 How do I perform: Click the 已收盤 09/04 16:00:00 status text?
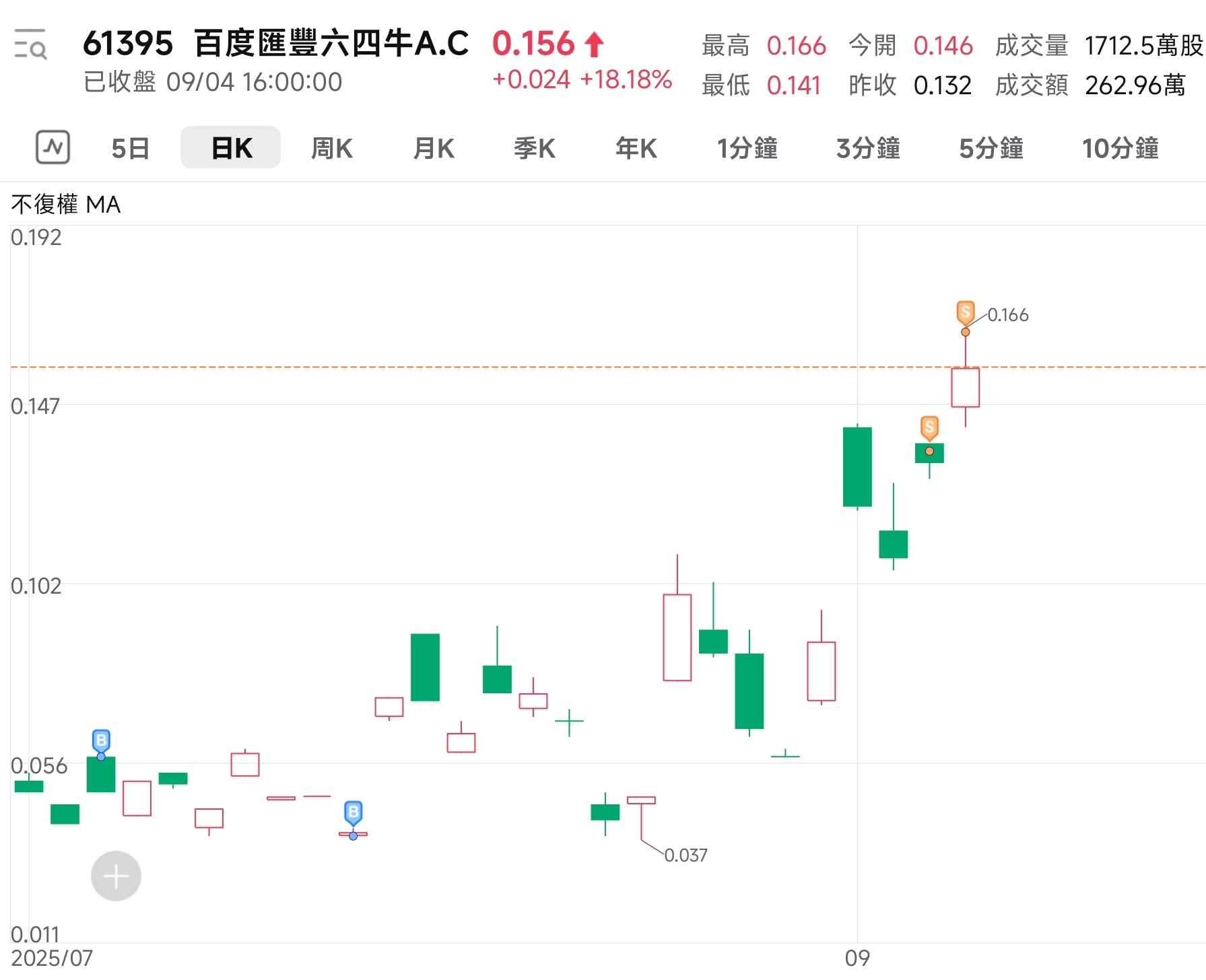click(x=213, y=82)
